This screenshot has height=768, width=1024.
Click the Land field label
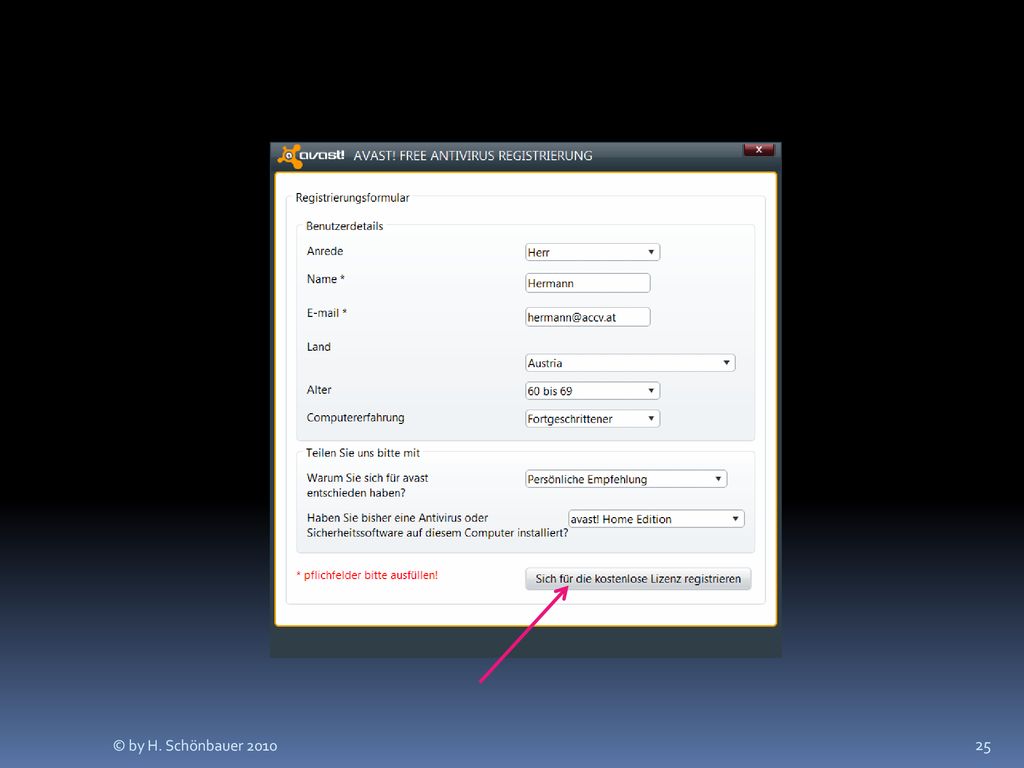pos(319,347)
